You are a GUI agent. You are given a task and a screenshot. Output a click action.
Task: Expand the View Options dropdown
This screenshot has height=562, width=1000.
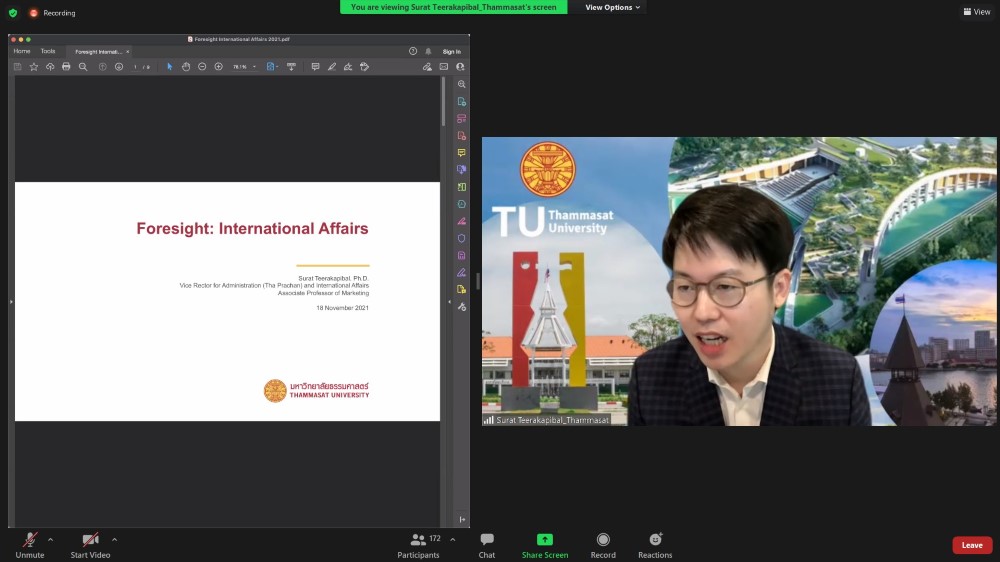tap(613, 7)
